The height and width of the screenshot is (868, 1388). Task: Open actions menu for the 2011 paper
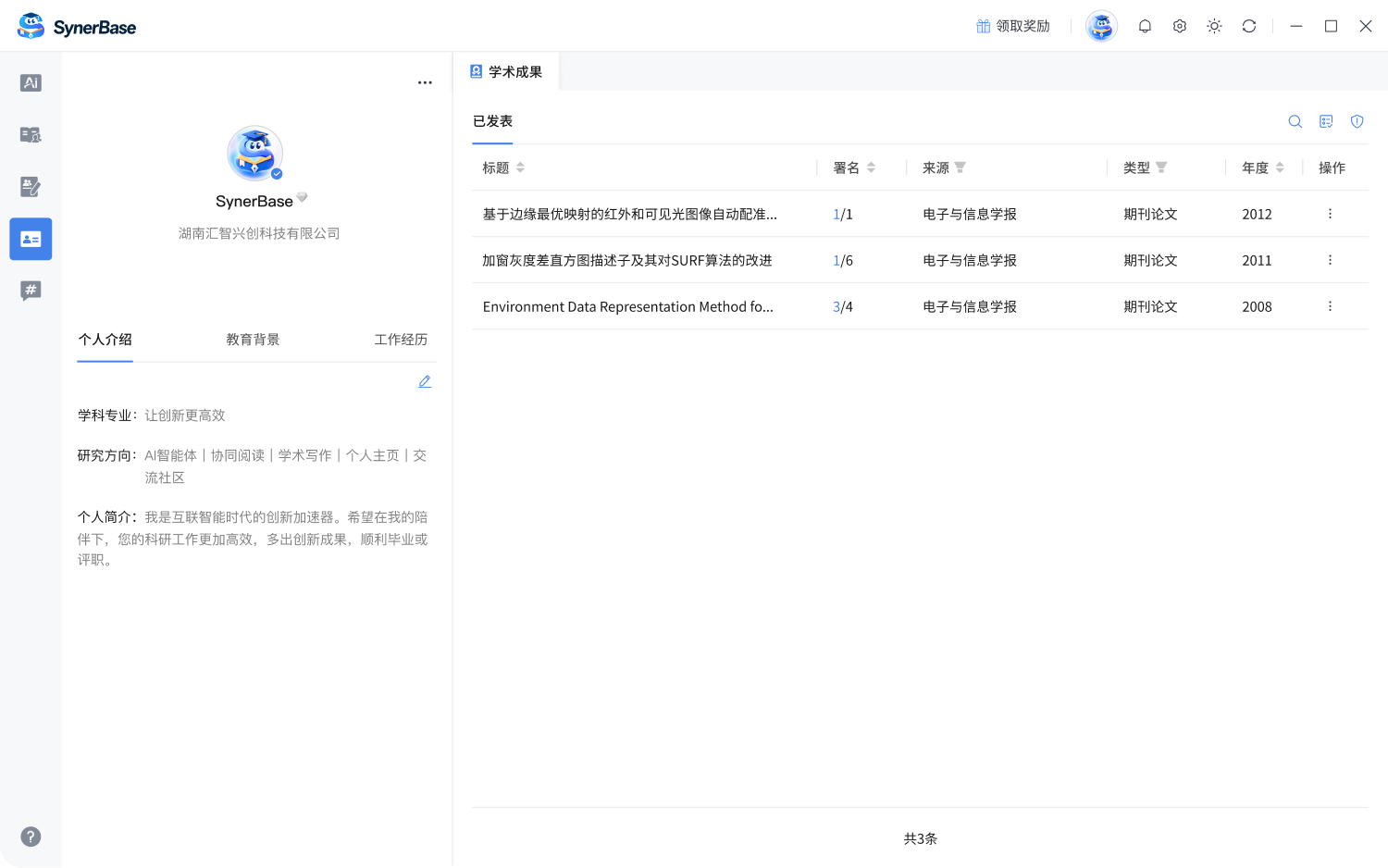(1330, 260)
